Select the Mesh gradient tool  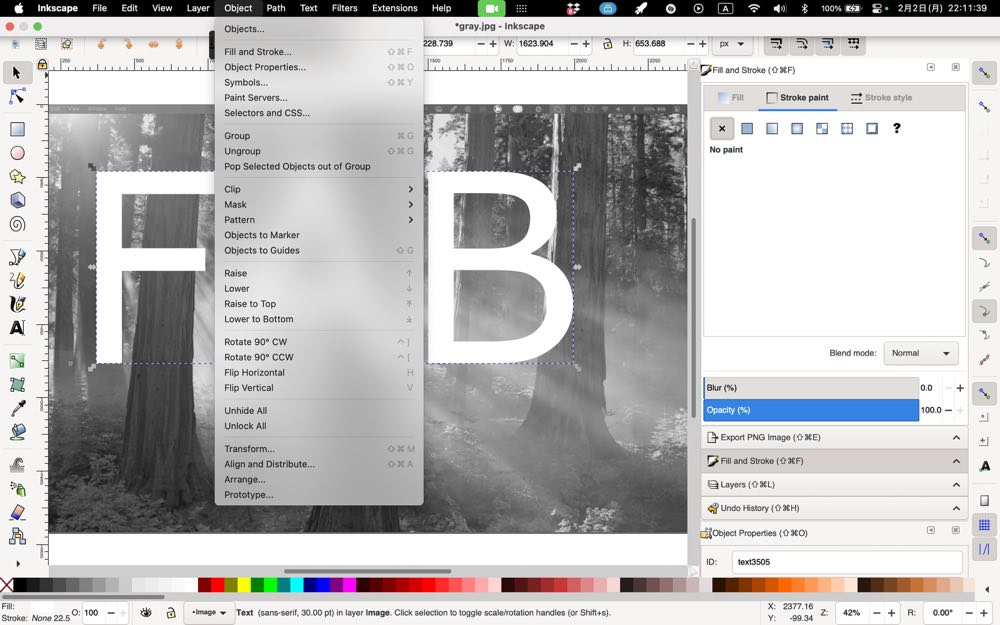tap(17, 384)
